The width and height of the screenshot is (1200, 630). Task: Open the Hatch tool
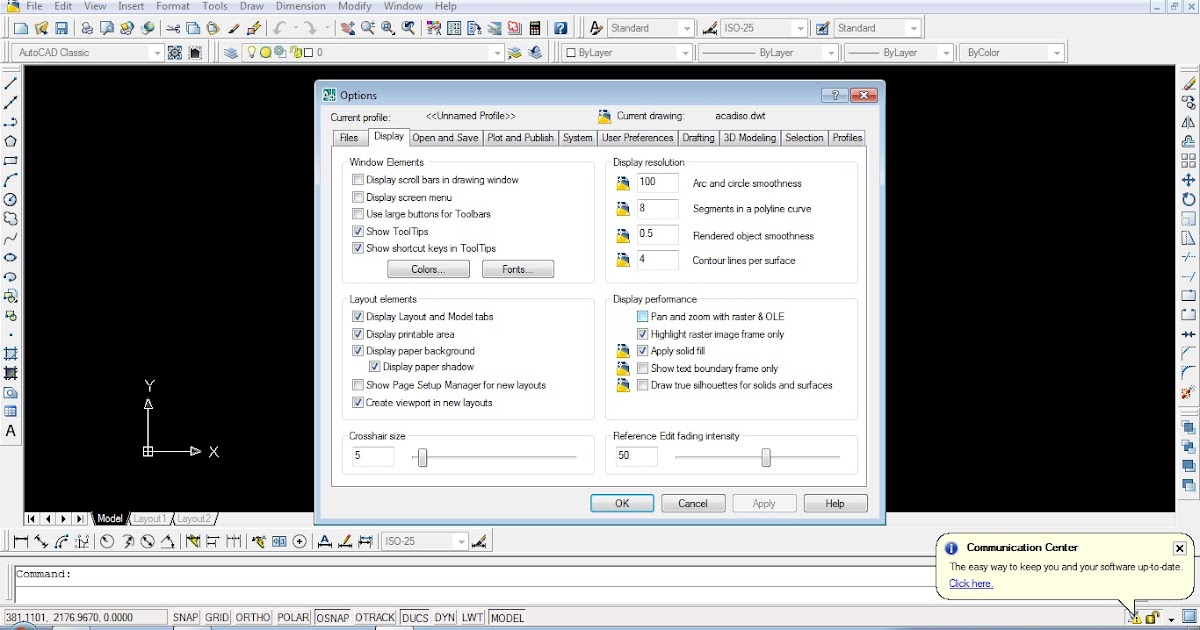12,351
